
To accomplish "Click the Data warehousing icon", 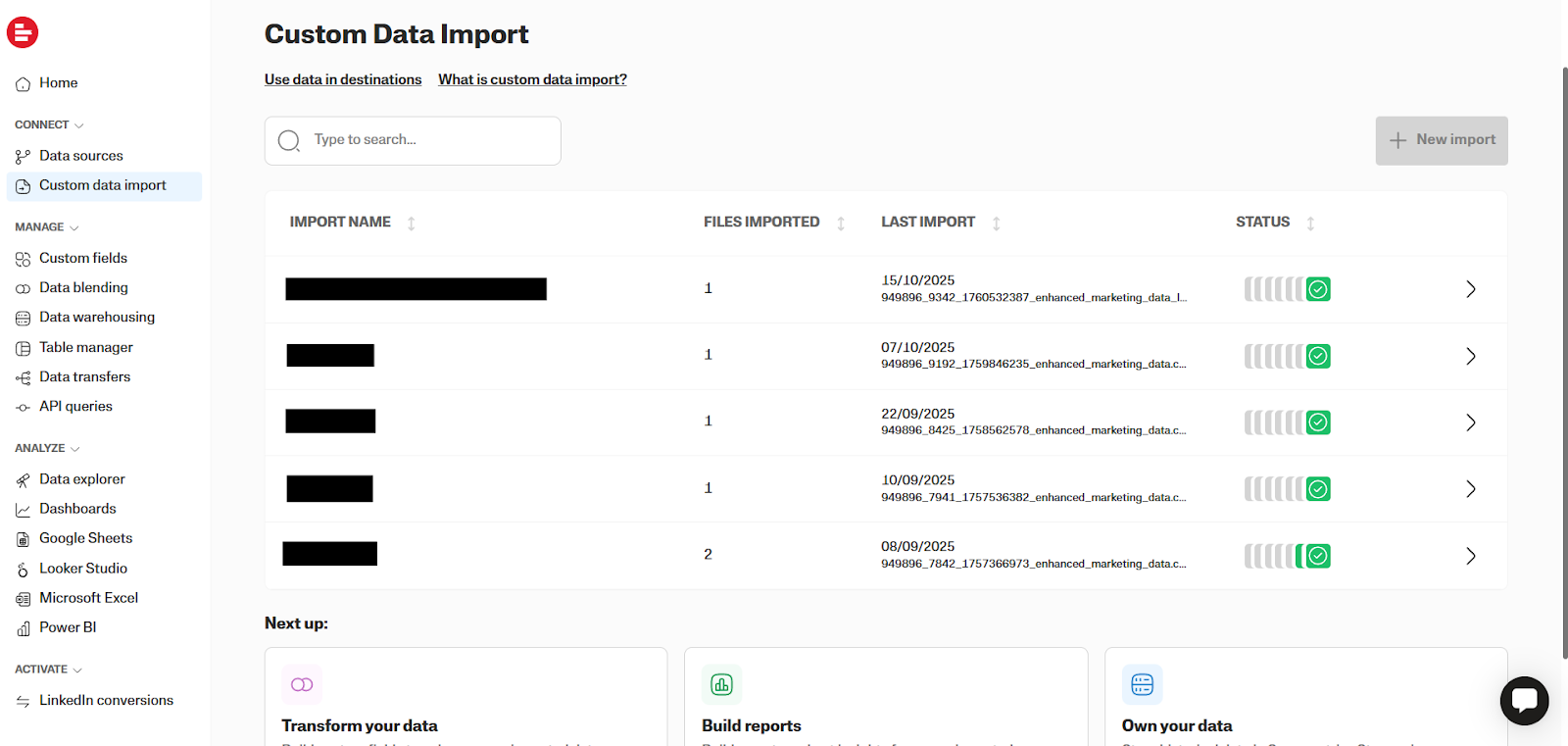I will coord(23,318).
